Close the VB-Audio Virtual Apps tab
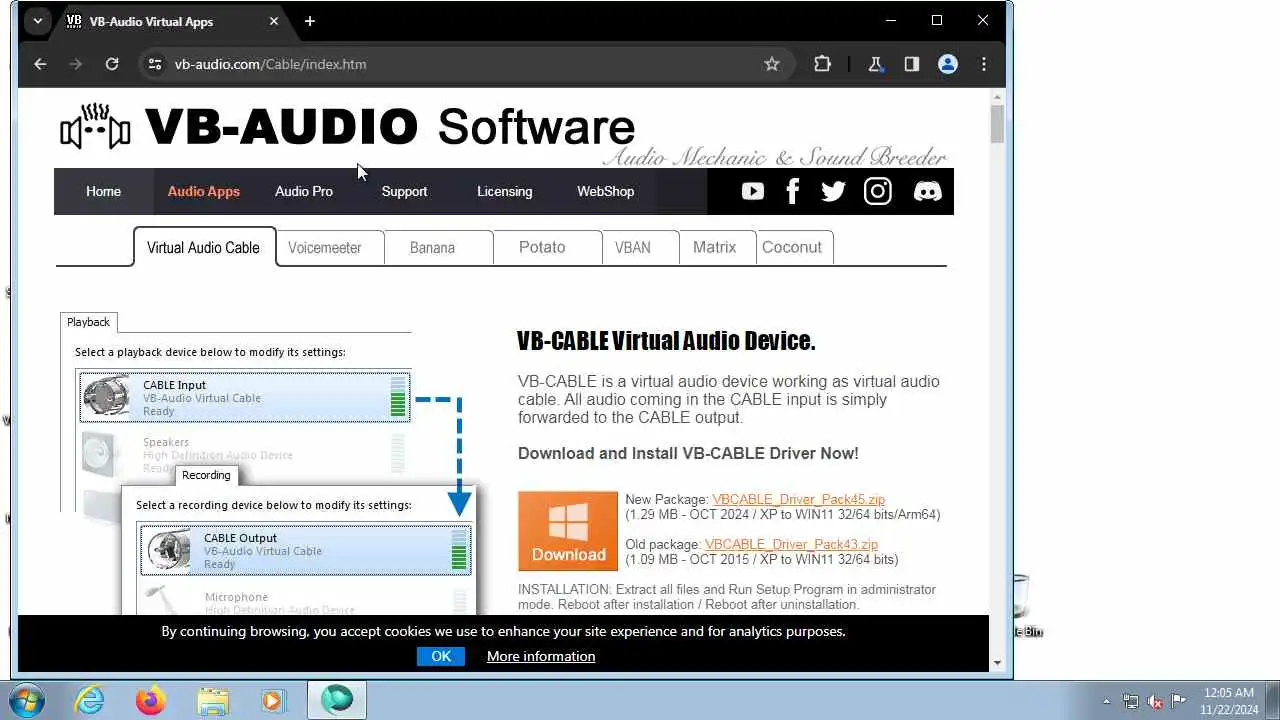Screen dimensions: 1280x720 tap(274, 21)
